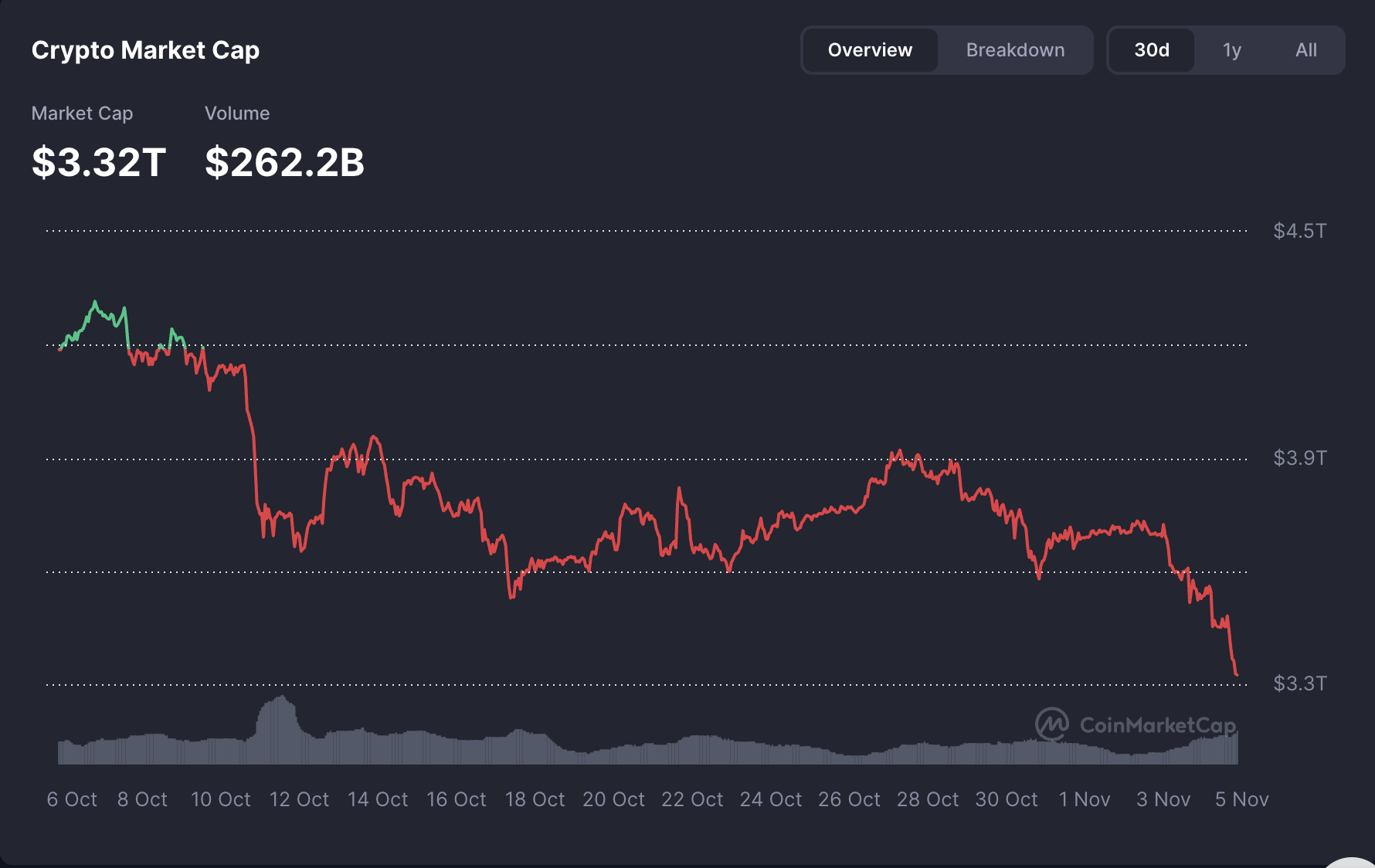The image size is (1375, 868).
Task: Click the 5 Nov axis label
Action: pyautogui.click(x=1242, y=799)
